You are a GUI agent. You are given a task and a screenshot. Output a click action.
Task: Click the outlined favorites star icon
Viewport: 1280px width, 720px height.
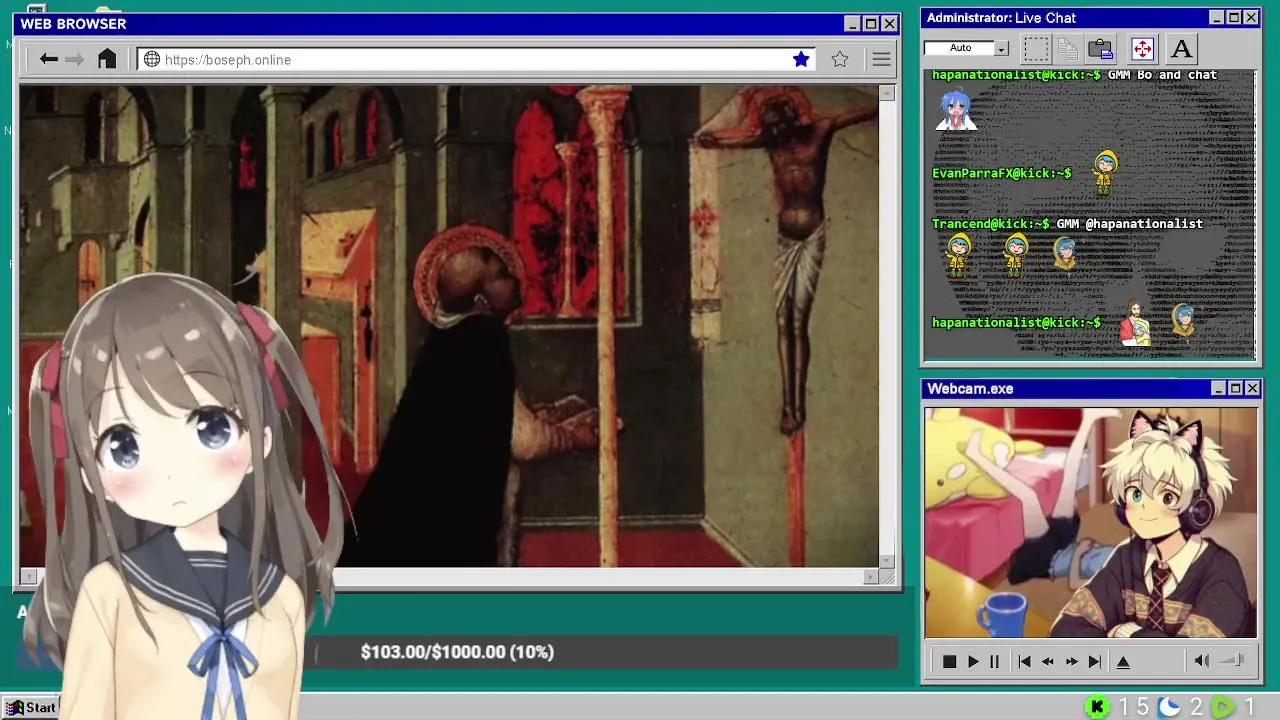click(840, 59)
